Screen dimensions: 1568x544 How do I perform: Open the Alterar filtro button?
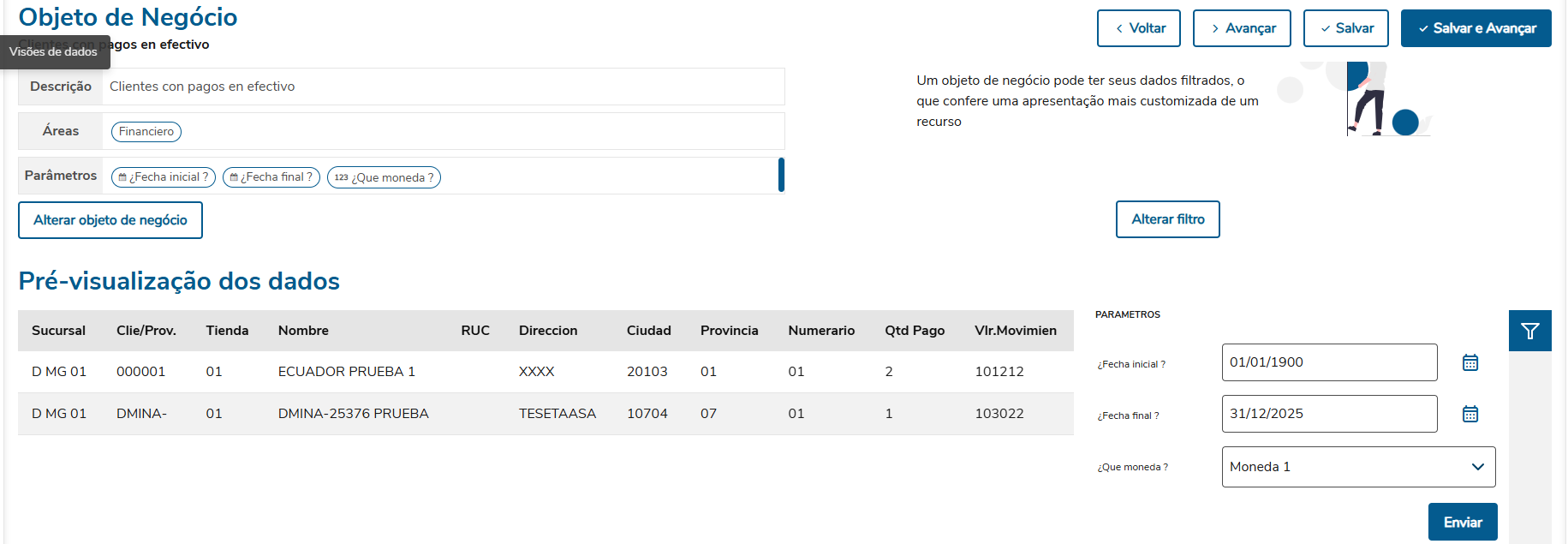pos(1167,219)
